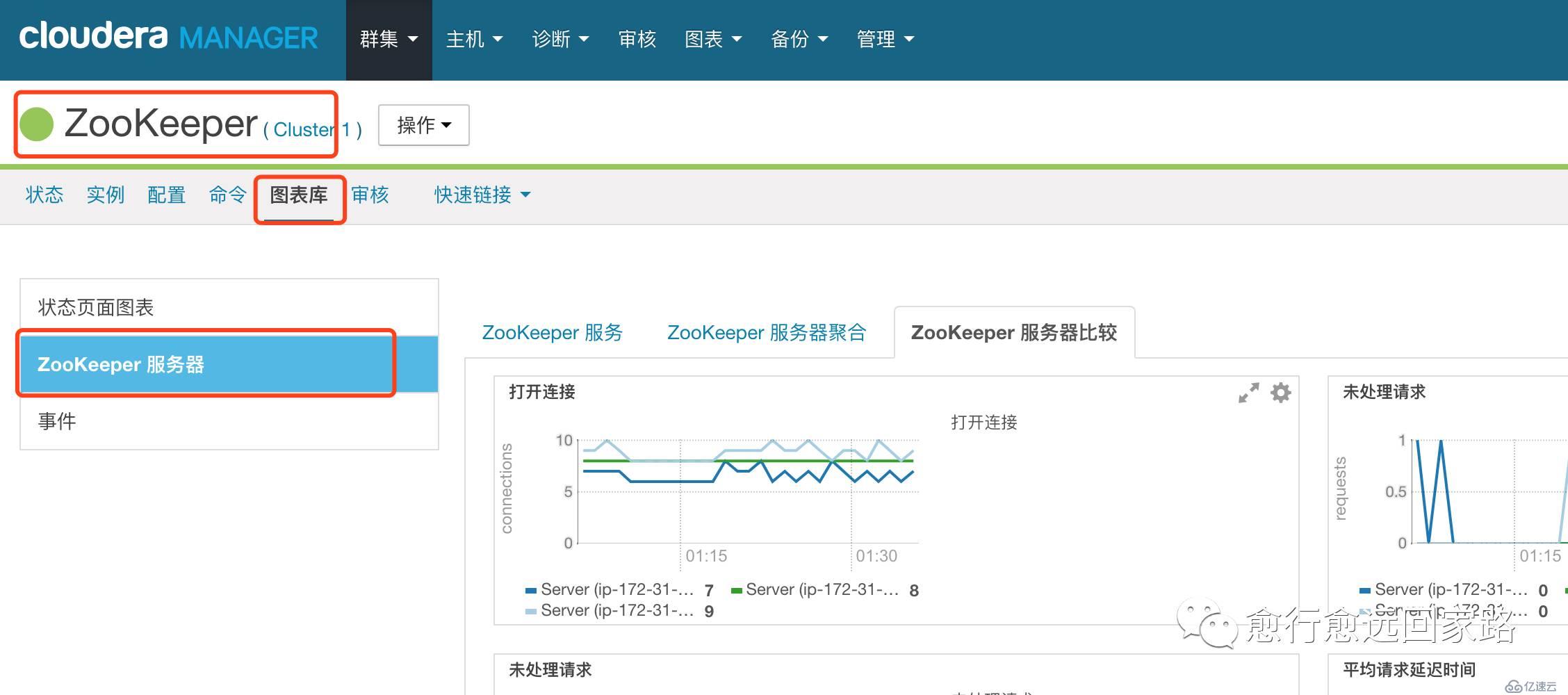Click the 平均请求延迟时间 chart title

coord(1409,670)
